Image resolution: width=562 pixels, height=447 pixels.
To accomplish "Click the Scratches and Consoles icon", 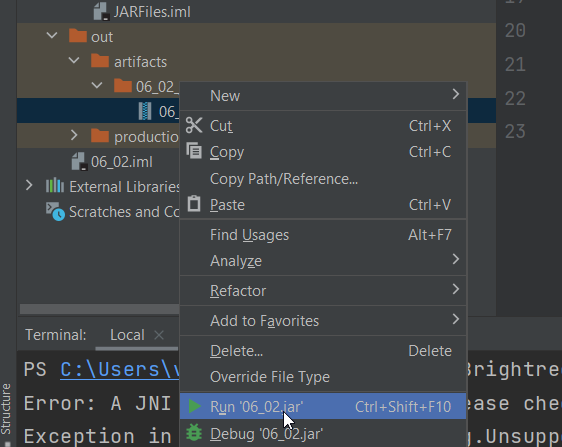I will 55,211.
